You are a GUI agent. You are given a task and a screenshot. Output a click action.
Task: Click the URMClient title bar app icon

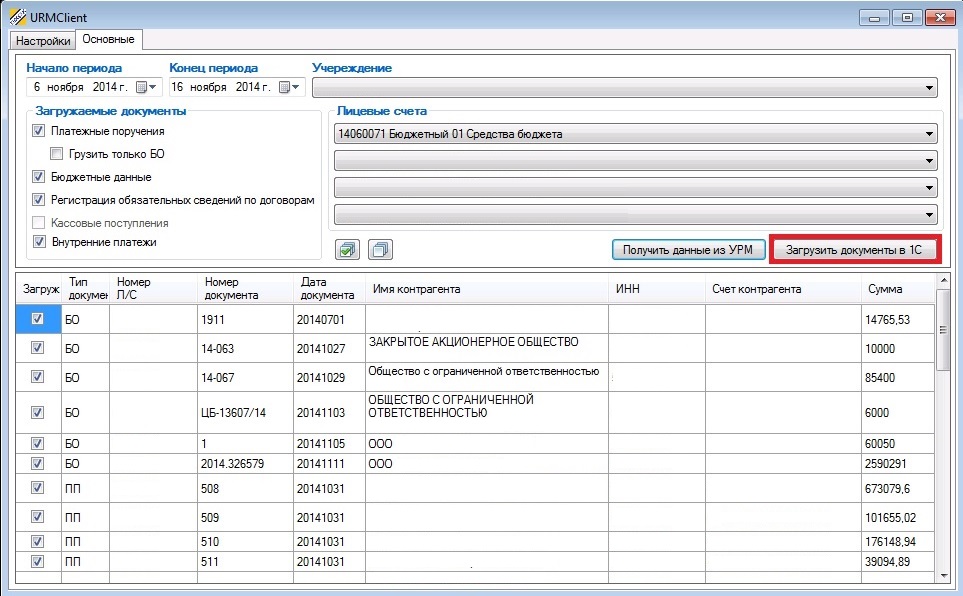coord(17,17)
